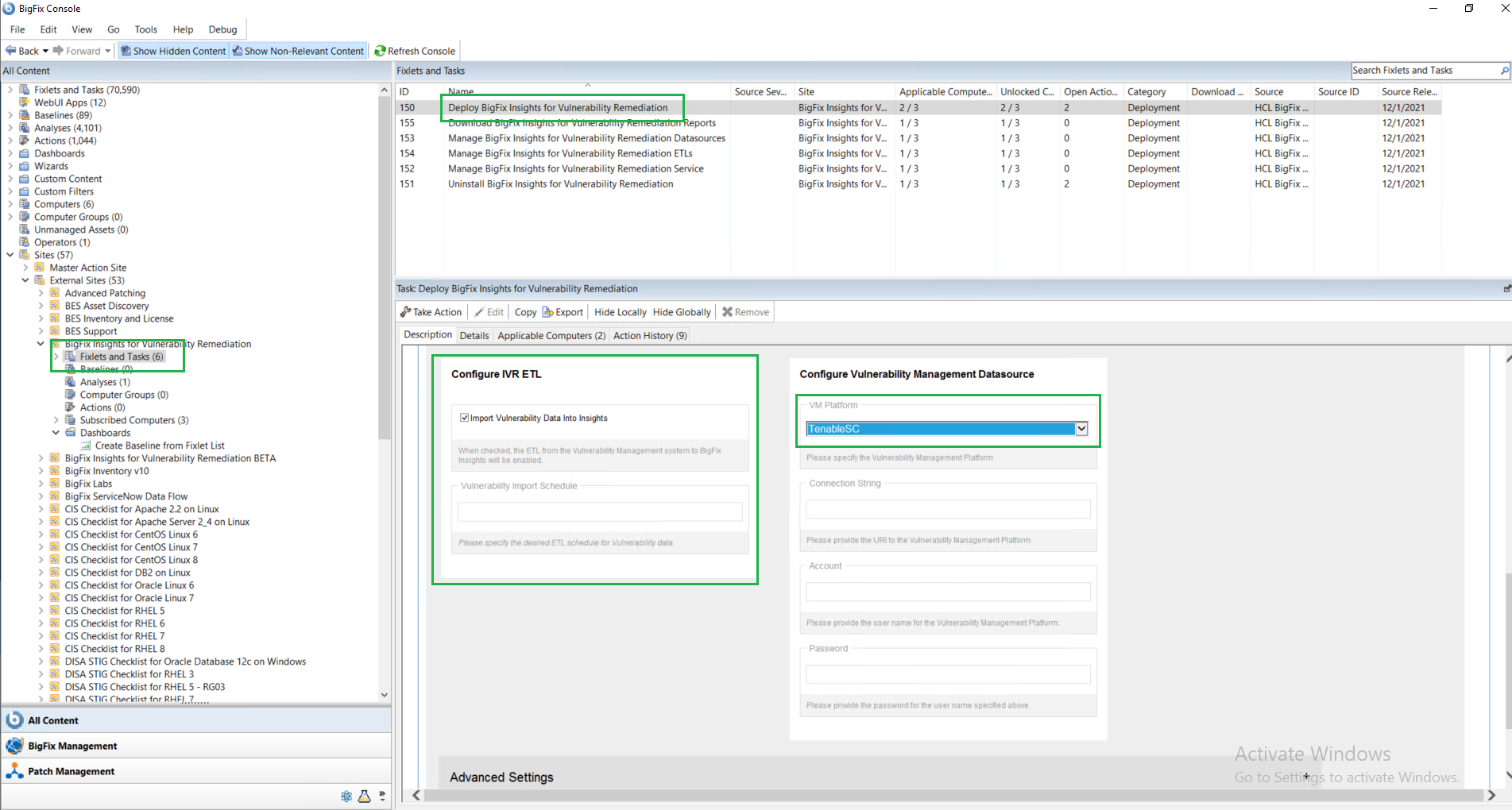Click the Remove X icon
Screen dimensions: 1512x810
click(x=726, y=312)
